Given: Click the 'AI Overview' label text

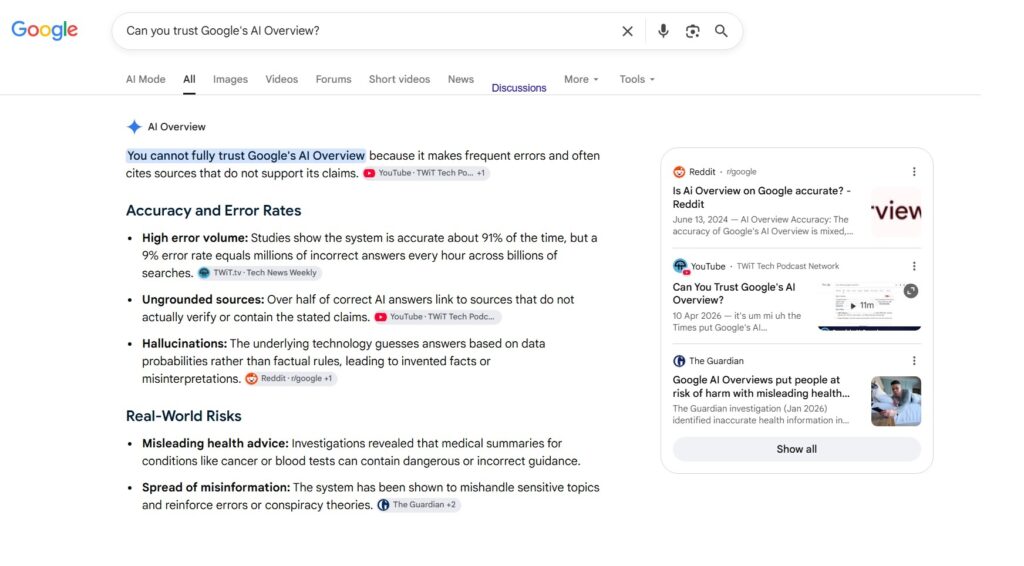Looking at the screenshot, I should point(176,127).
